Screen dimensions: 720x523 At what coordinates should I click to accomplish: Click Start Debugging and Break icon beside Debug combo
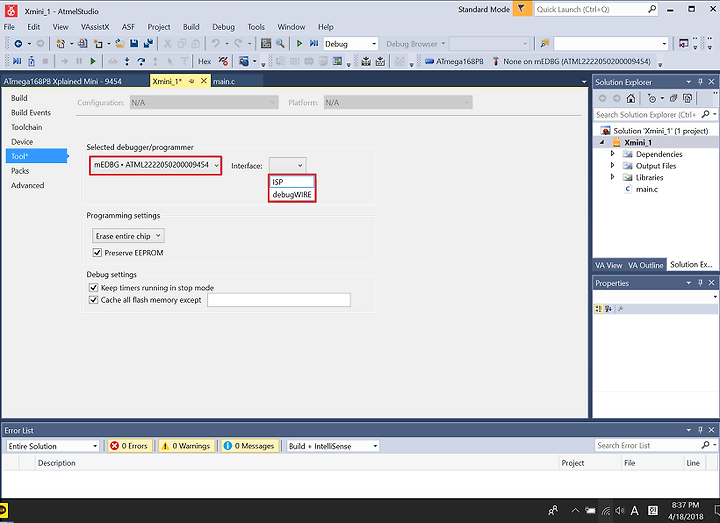point(314,44)
